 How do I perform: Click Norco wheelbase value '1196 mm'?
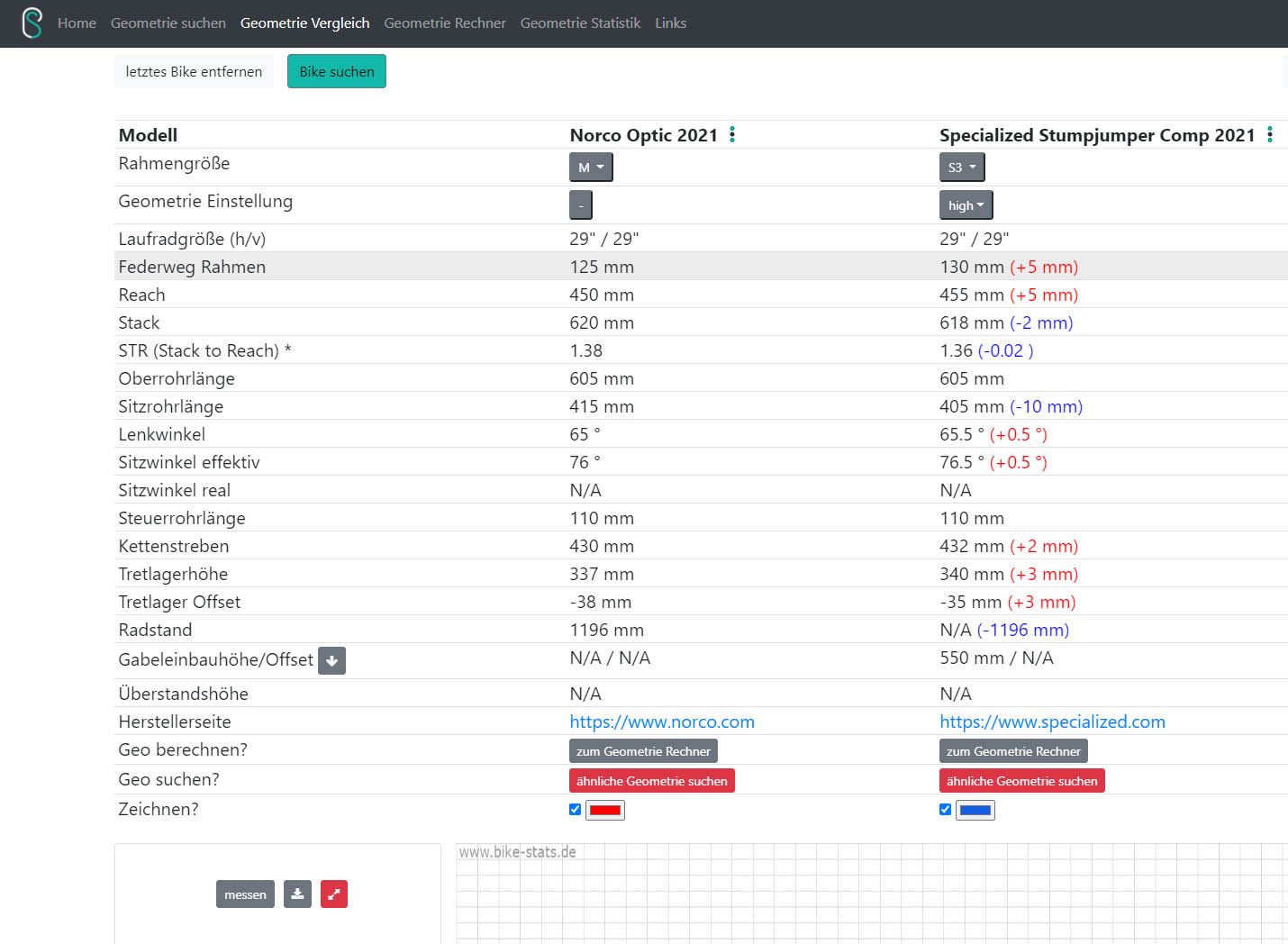pyautogui.click(x=607, y=630)
